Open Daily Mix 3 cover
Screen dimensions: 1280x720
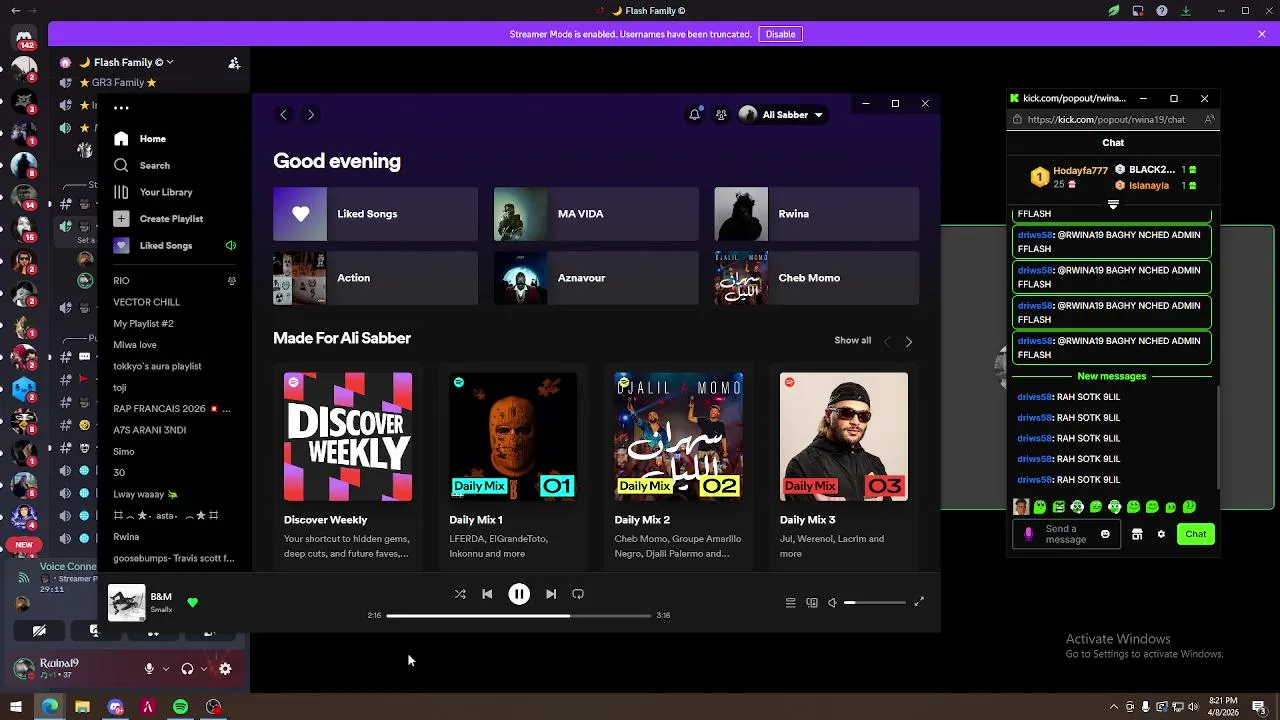tap(844, 437)
